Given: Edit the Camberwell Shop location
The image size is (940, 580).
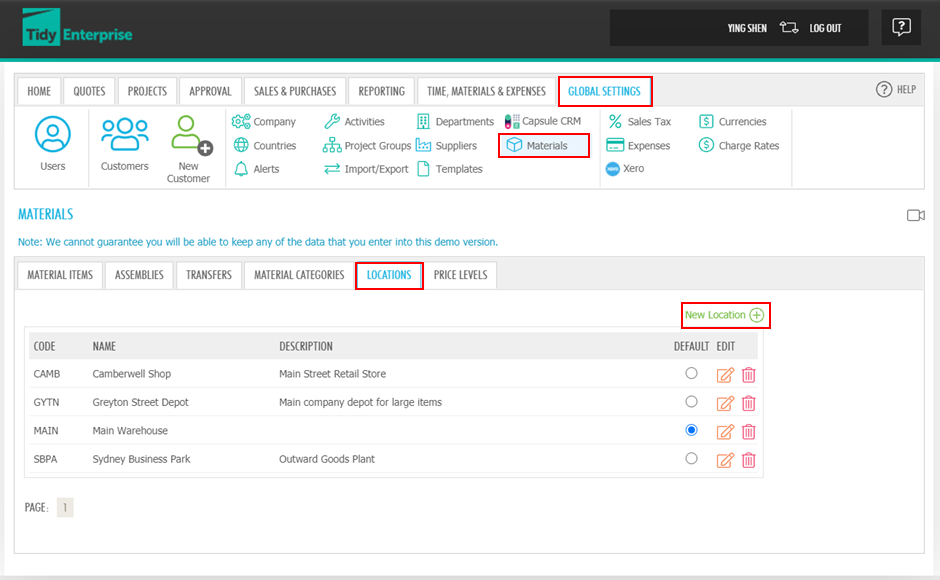Looking at the screenshot, I should click(725, 375).
